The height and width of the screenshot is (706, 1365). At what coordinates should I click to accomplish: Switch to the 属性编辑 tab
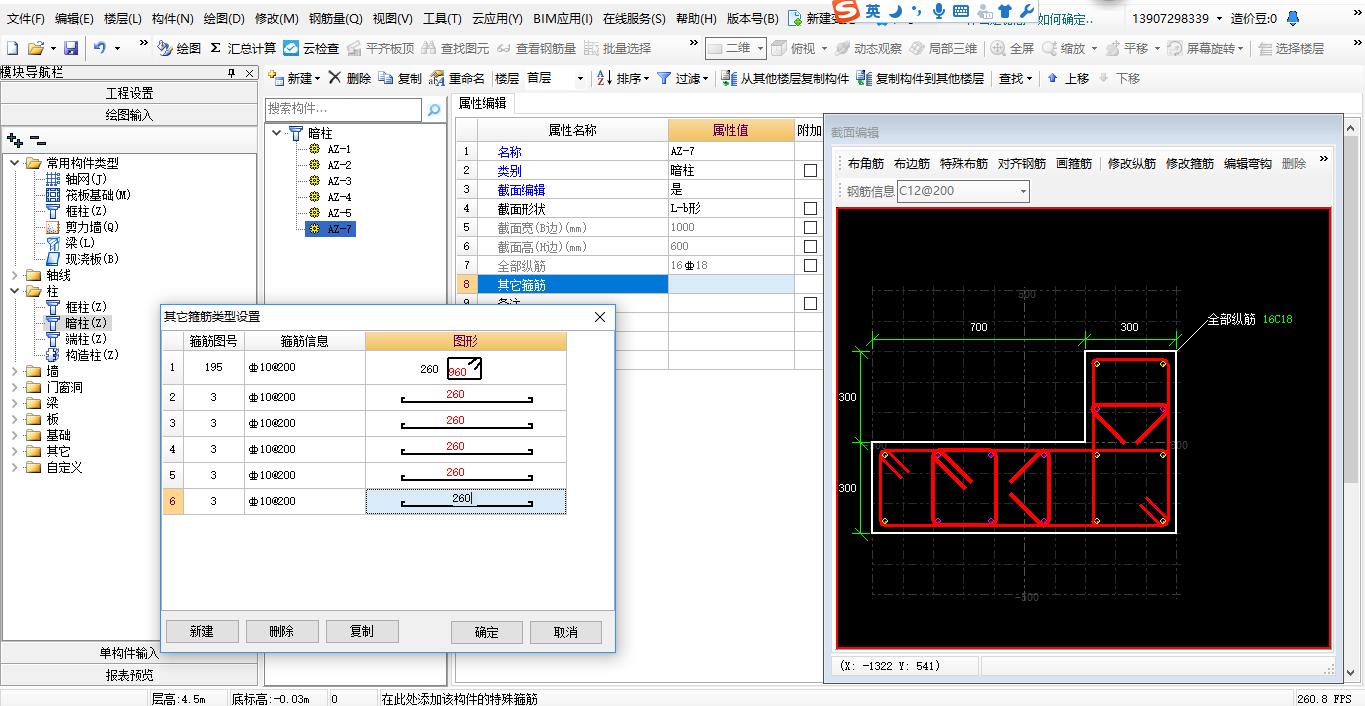[483, 103]
